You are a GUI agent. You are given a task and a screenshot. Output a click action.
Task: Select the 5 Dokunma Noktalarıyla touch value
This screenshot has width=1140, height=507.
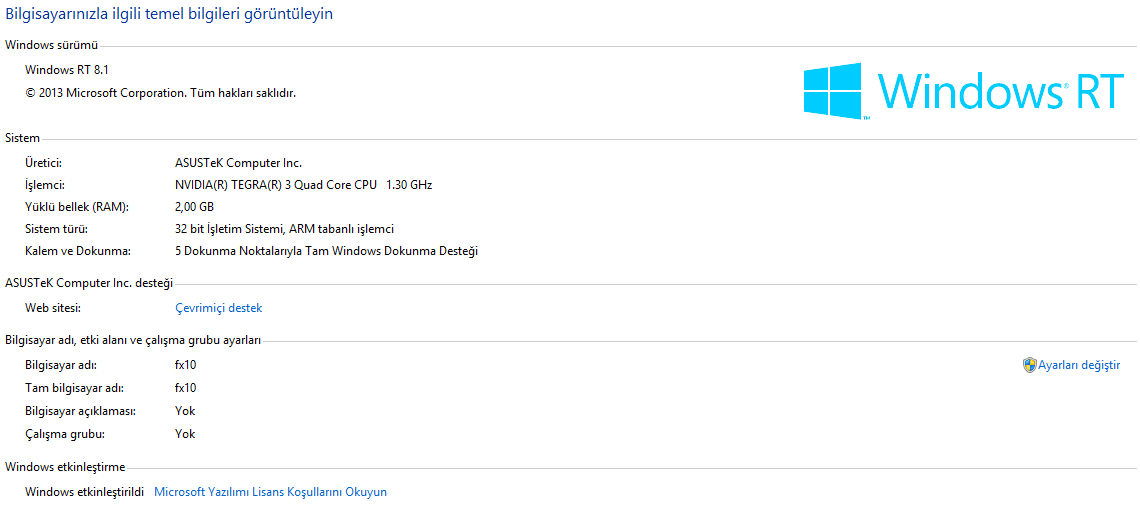coord(326,251)
